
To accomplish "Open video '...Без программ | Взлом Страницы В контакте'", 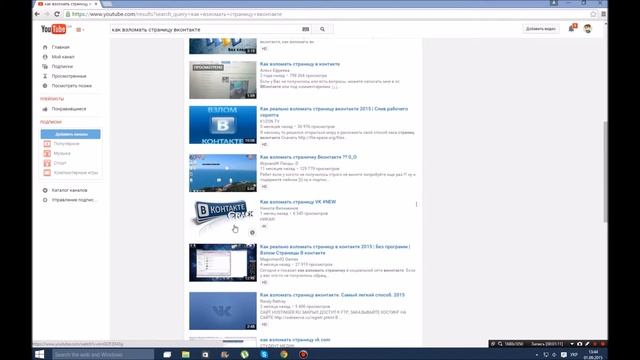I will [335, 250].
